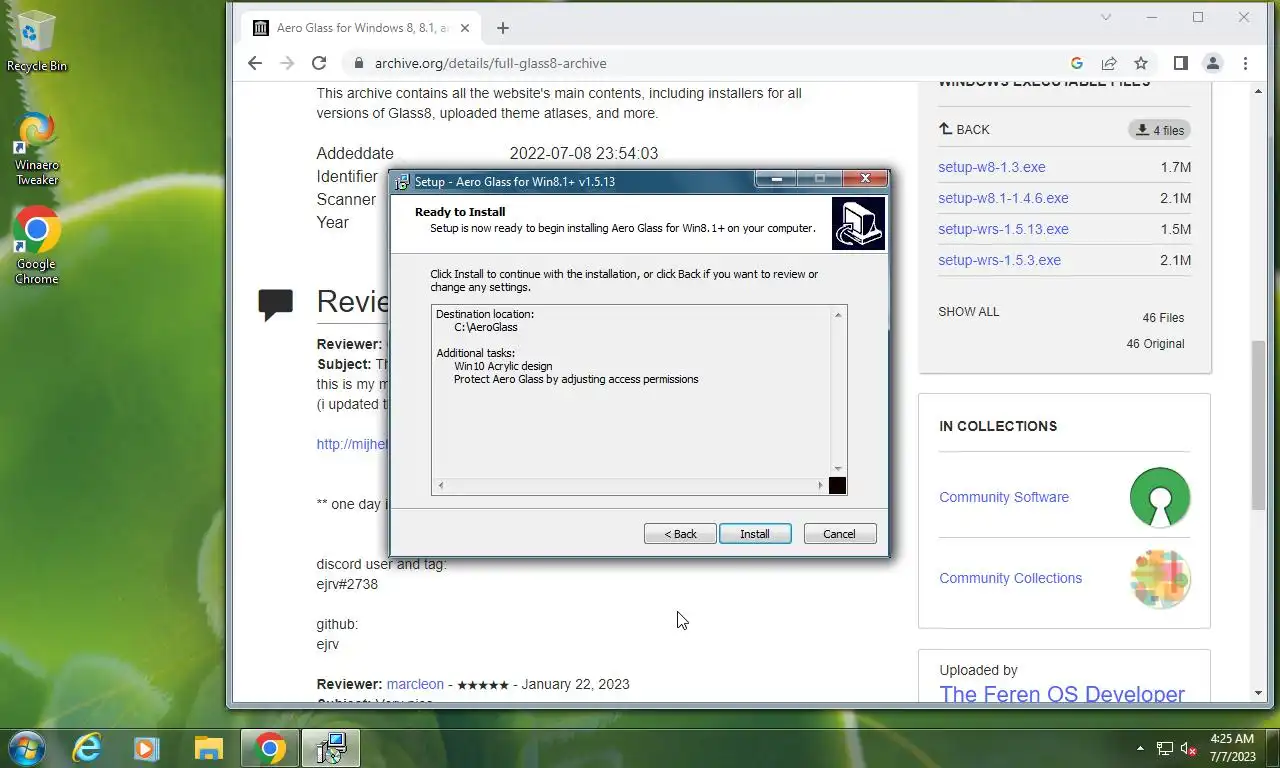
Task: Download setup-w8.1-1.4.6.exe
Action: pos(1003,198)
